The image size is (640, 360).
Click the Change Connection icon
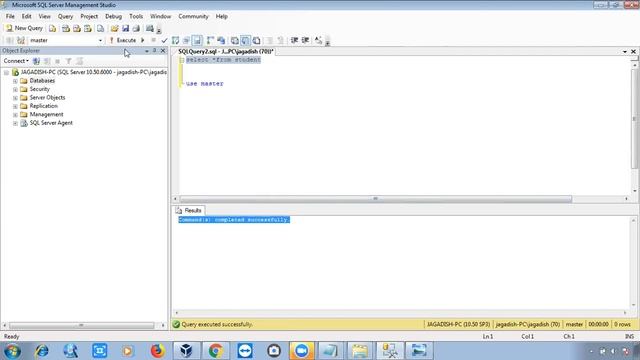pyautogui.click(x=21, y=40)
